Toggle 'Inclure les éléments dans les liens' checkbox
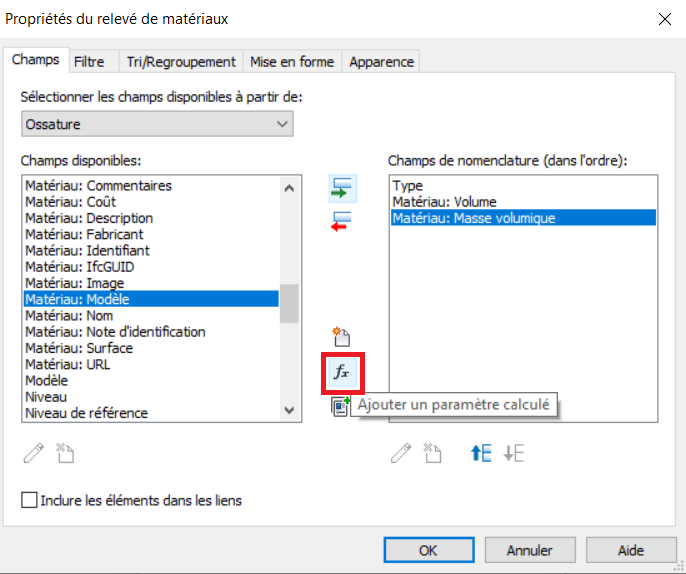 click(x=29, y=500)
